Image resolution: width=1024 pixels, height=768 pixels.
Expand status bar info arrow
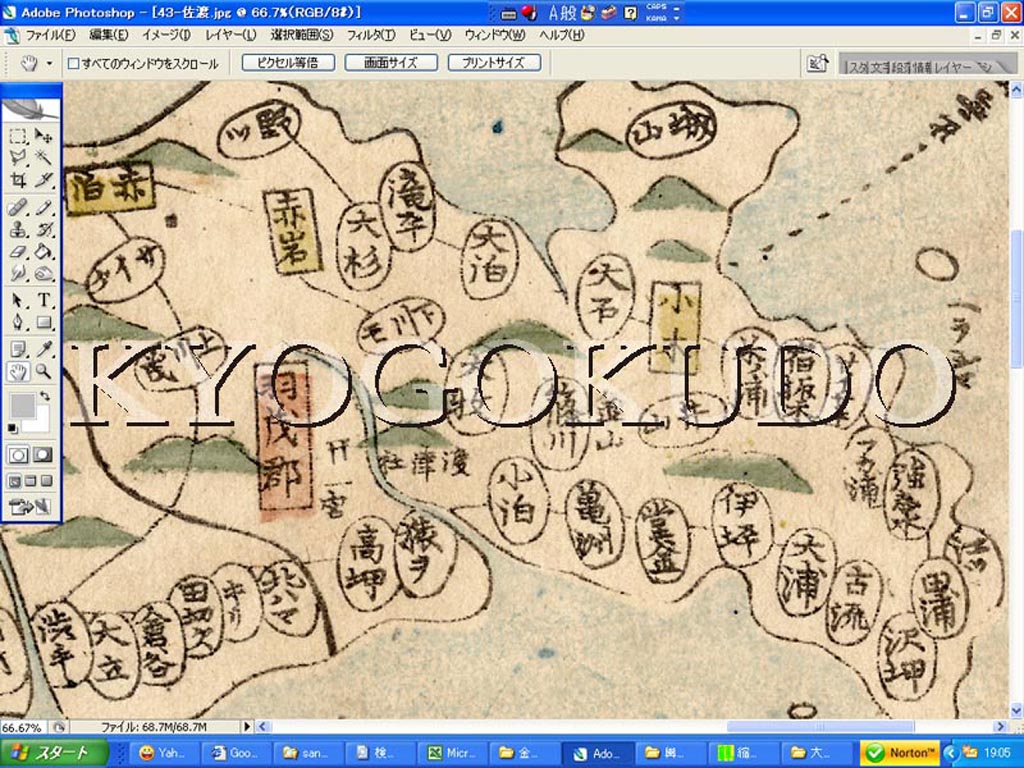(x=247, y=726)
